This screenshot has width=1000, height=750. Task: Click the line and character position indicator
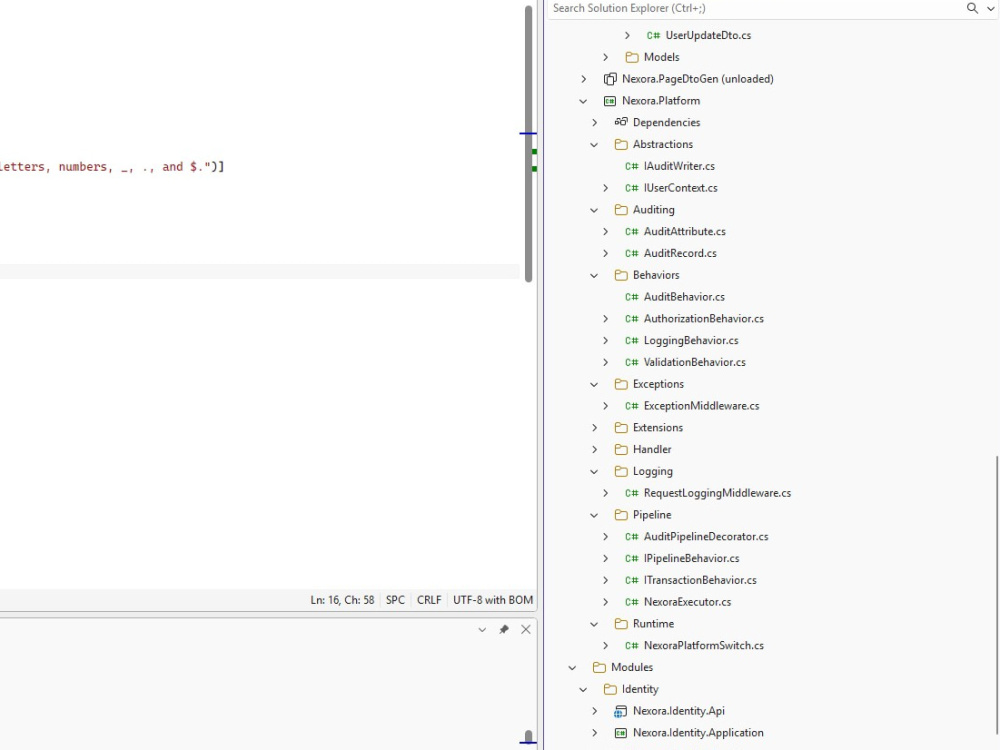pyautogui.click(x=342, y=600)
